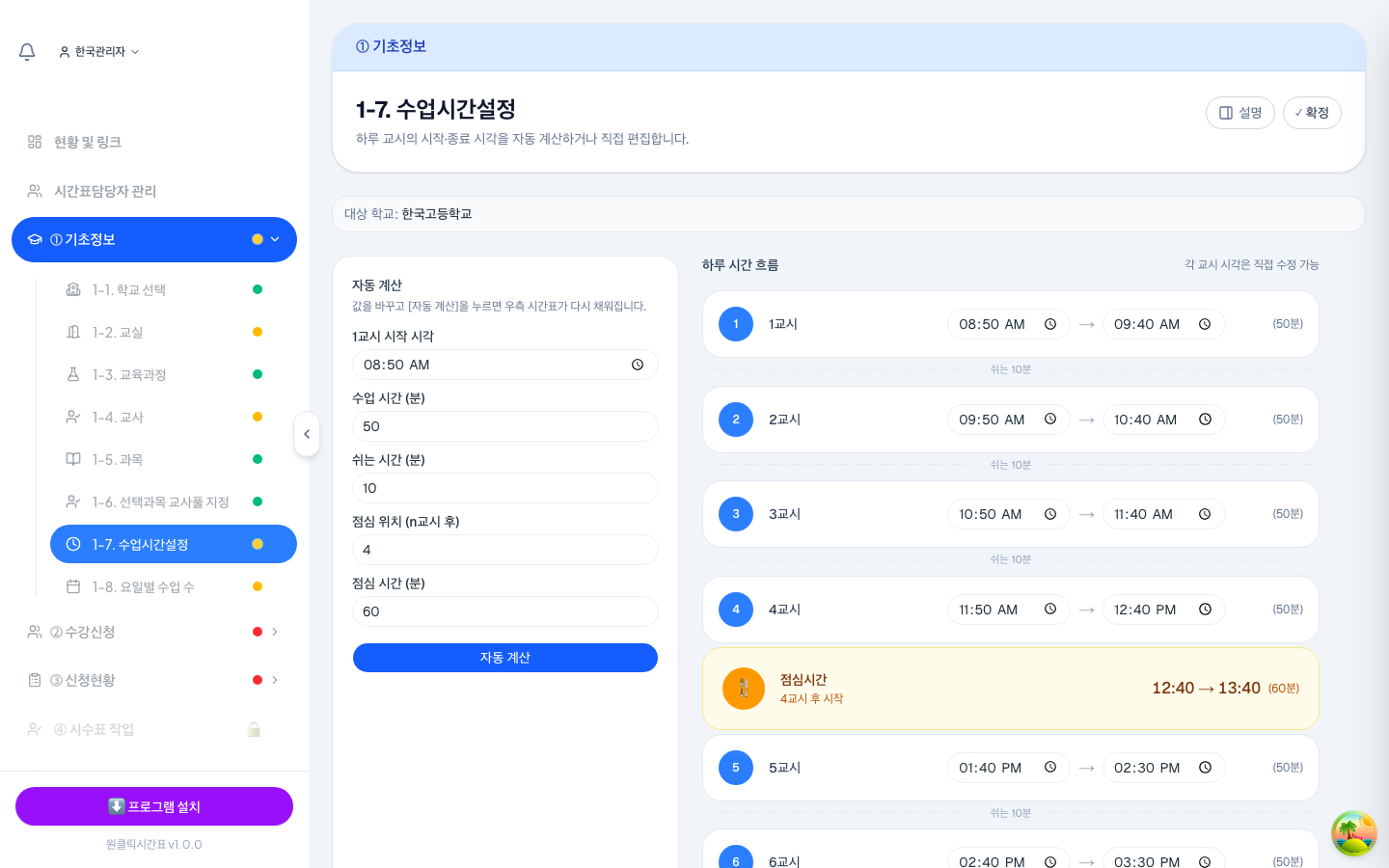Click the ③신청현황 menu label
Image resolution: width=1389 pixels, height=868 pixels.
coord(83,680)
